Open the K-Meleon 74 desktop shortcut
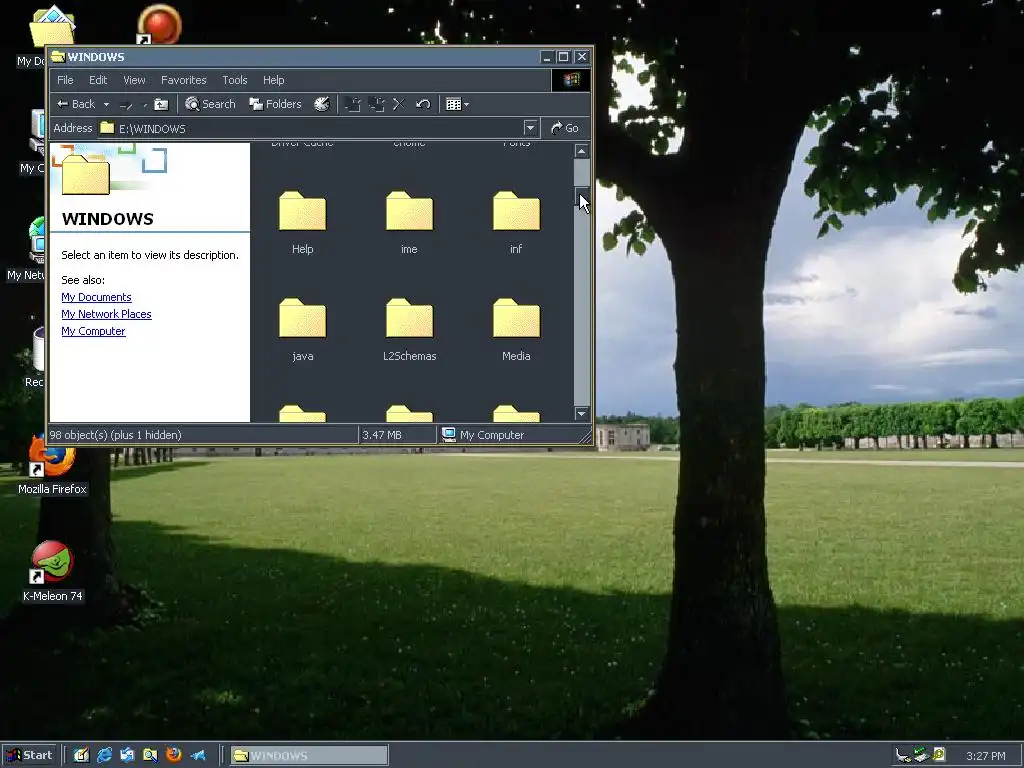Screen dimensions: 1024x768 pos(52,571)
